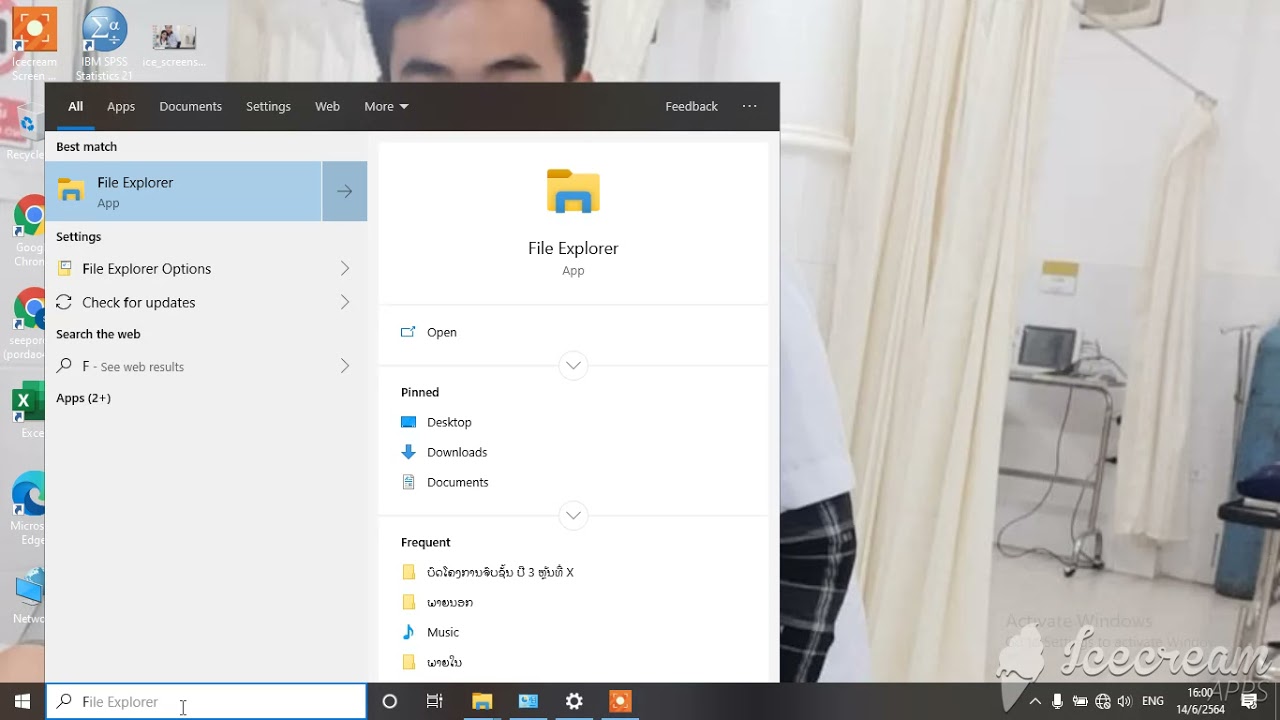
Task: Open File Explorer best match result
Action: click(184, 191)
